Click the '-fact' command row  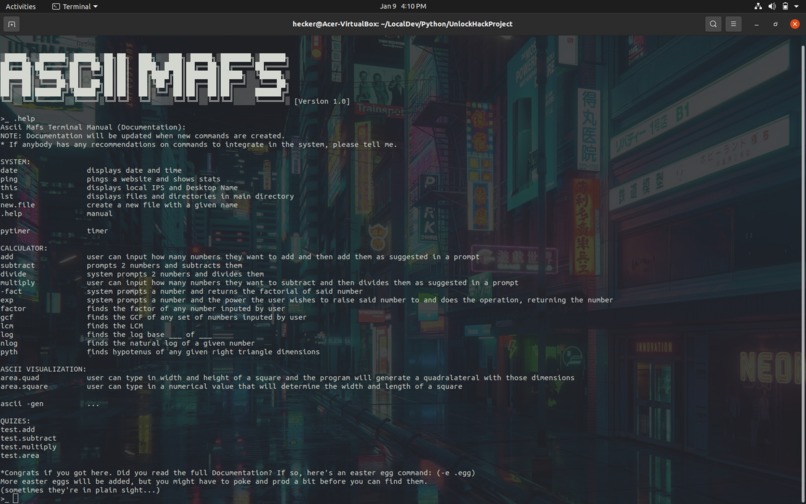click(181, 291)
